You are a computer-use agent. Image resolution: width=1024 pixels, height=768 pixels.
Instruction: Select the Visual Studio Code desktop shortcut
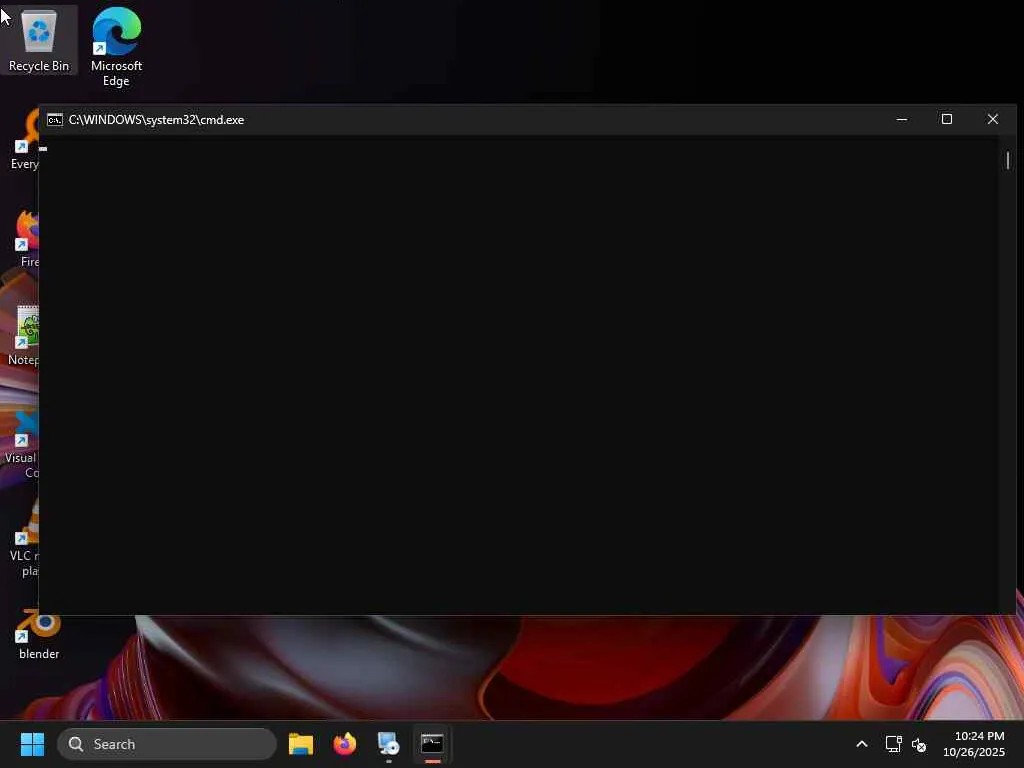click(22, 445)
